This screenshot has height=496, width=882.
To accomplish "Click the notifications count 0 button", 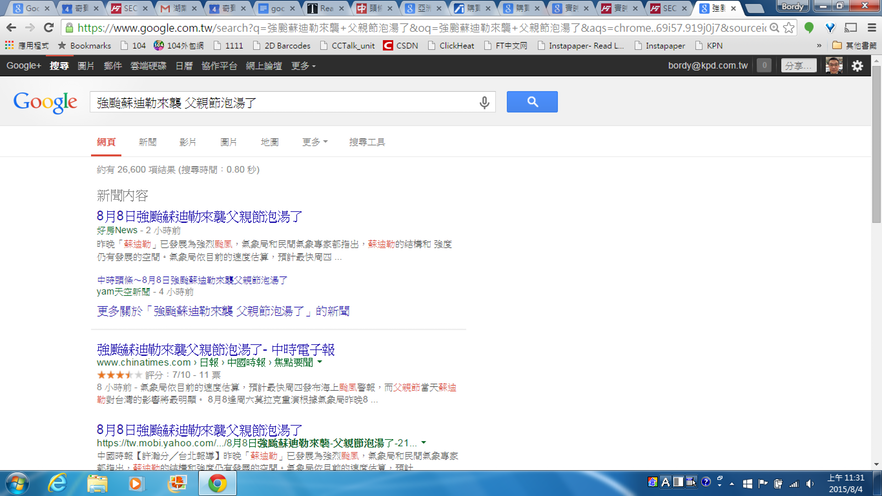I will pos(764,66).
